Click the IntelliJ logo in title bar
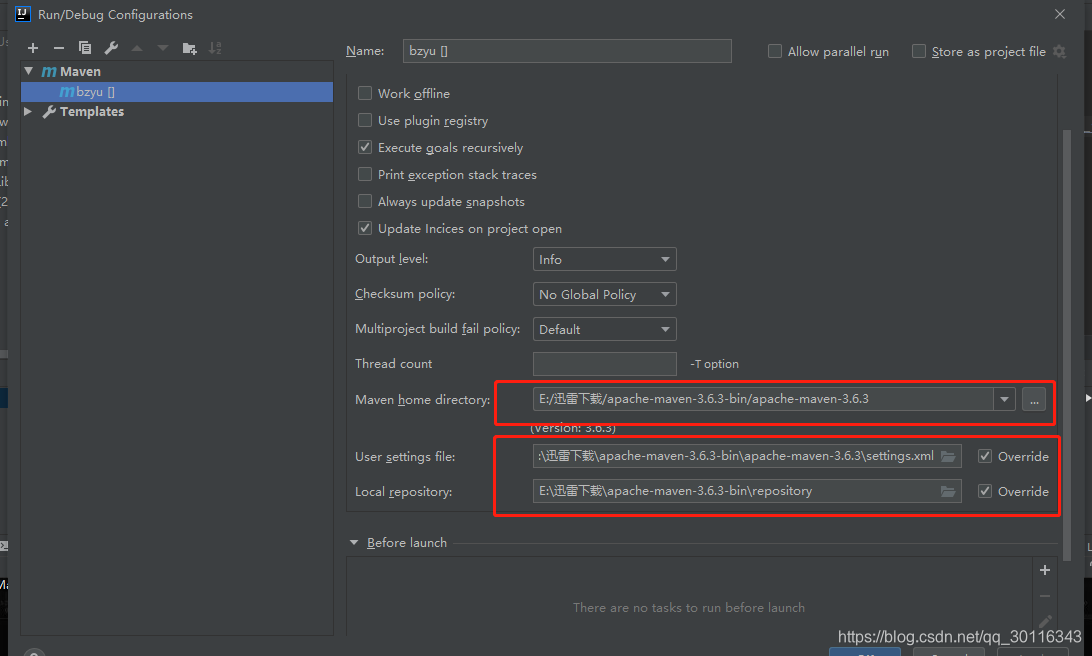Screen dimensions: 1092x656 pyautogui.click(x=22, y=14)
